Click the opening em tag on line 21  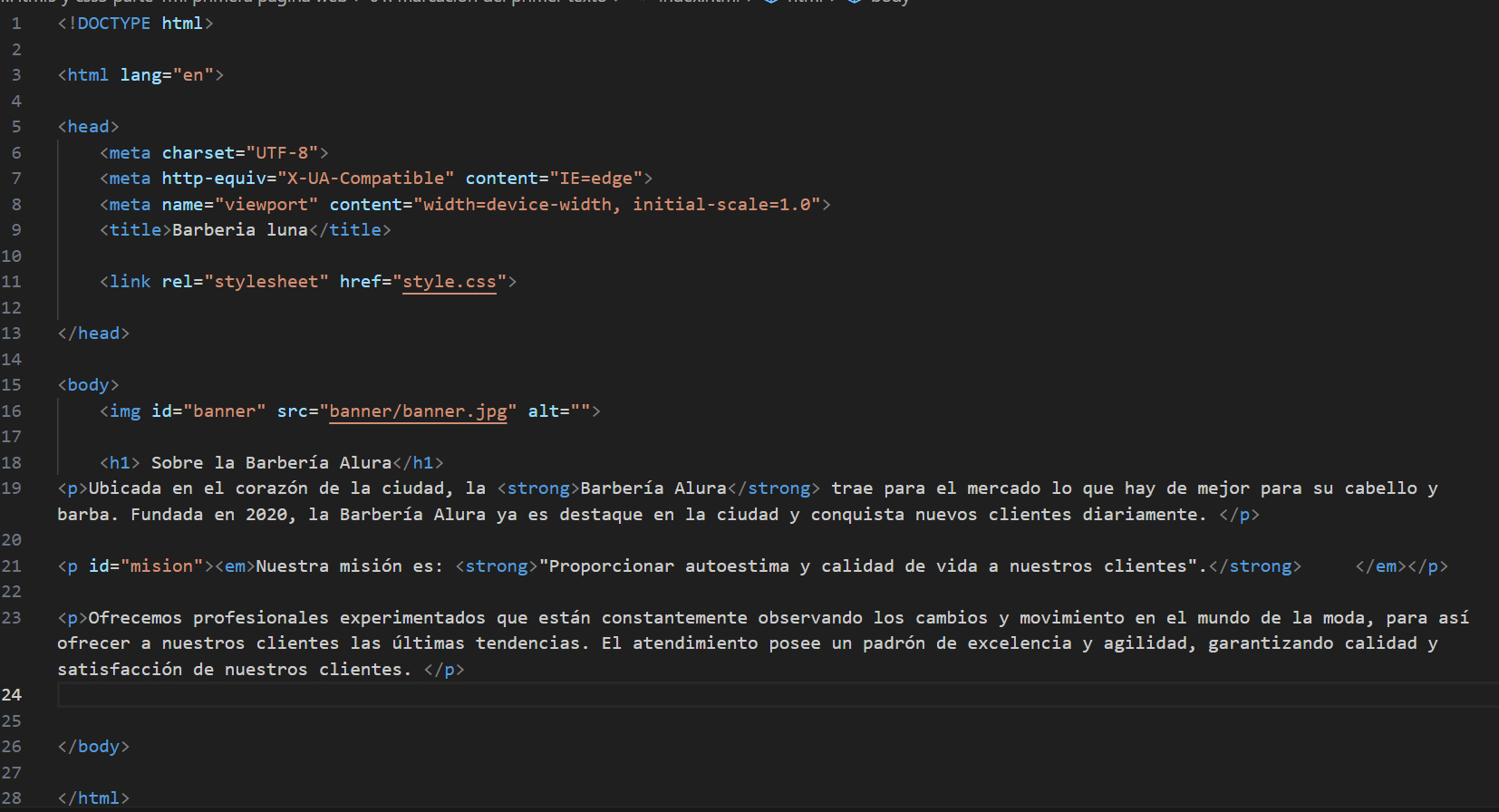point(235,566)
